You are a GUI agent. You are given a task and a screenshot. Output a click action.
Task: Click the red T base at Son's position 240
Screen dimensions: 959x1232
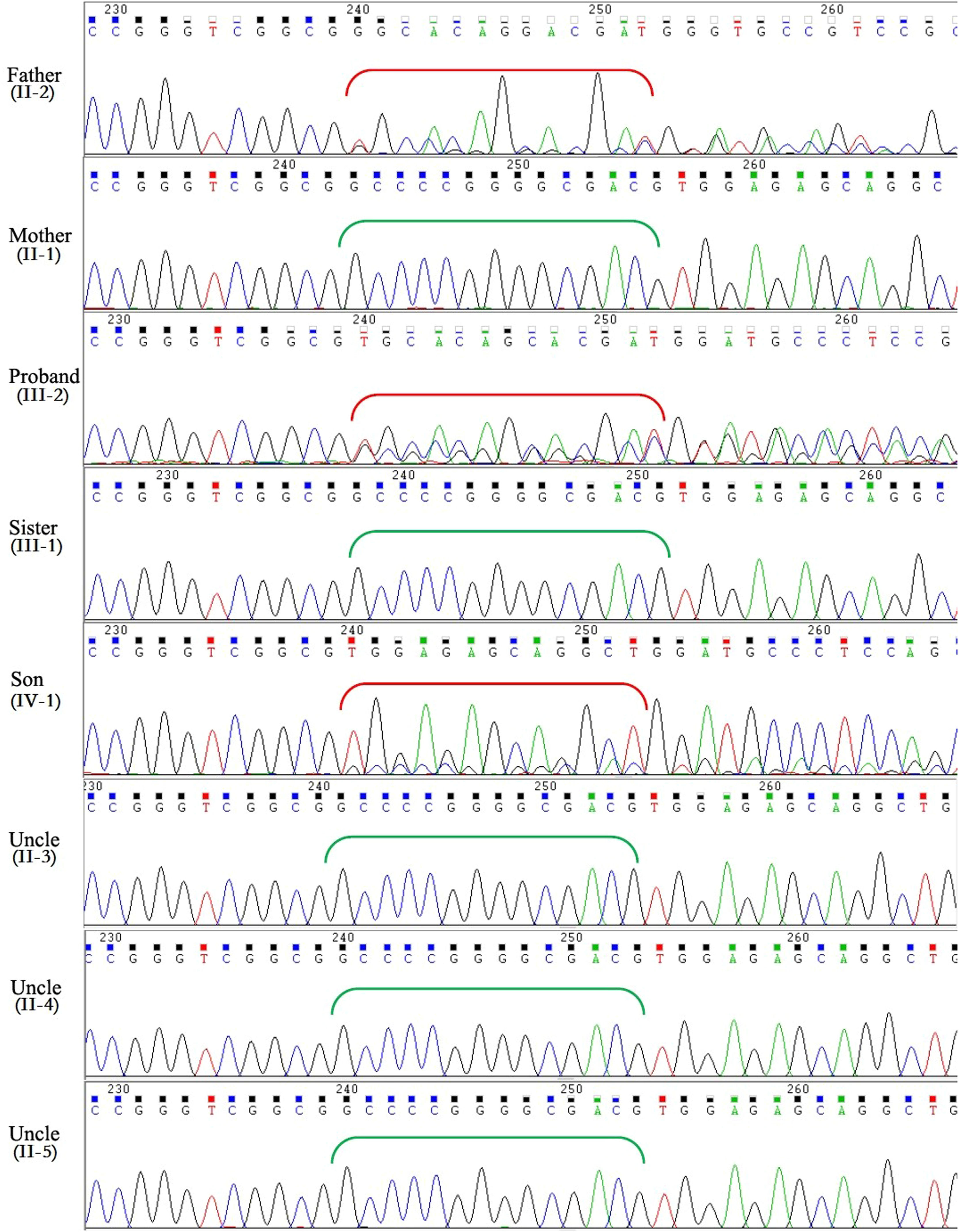[x=352, y=653]
